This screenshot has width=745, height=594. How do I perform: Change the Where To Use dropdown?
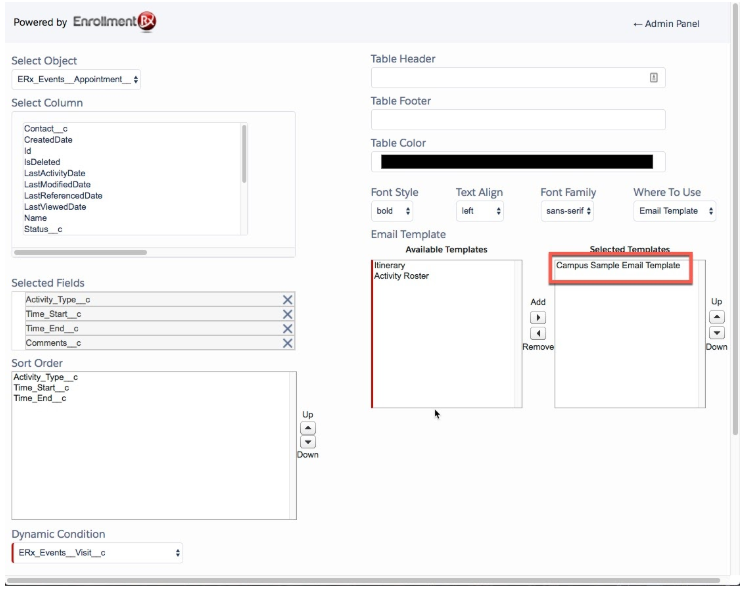click(x=675, y=212)
